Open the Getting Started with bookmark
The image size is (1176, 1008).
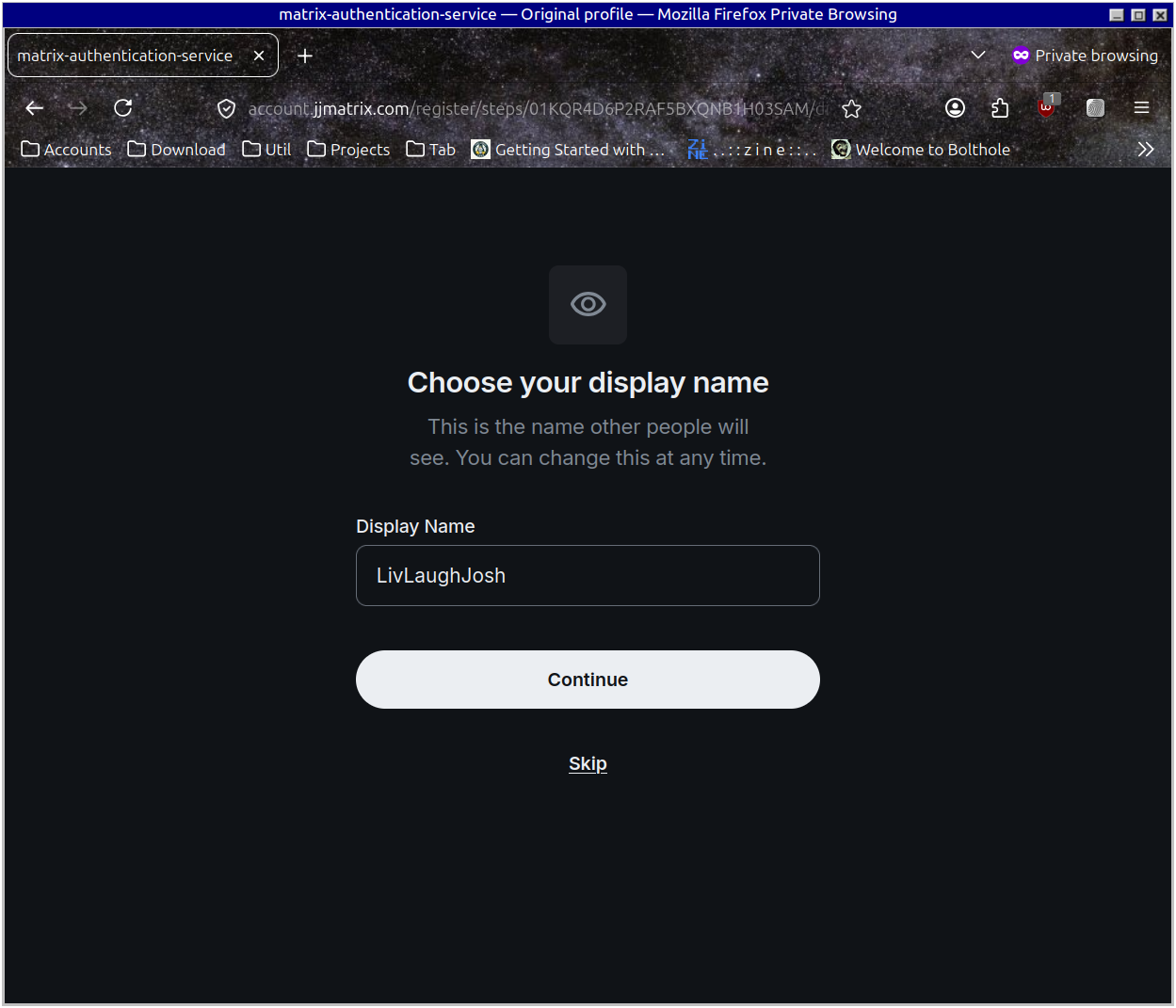tap(569, 150)
